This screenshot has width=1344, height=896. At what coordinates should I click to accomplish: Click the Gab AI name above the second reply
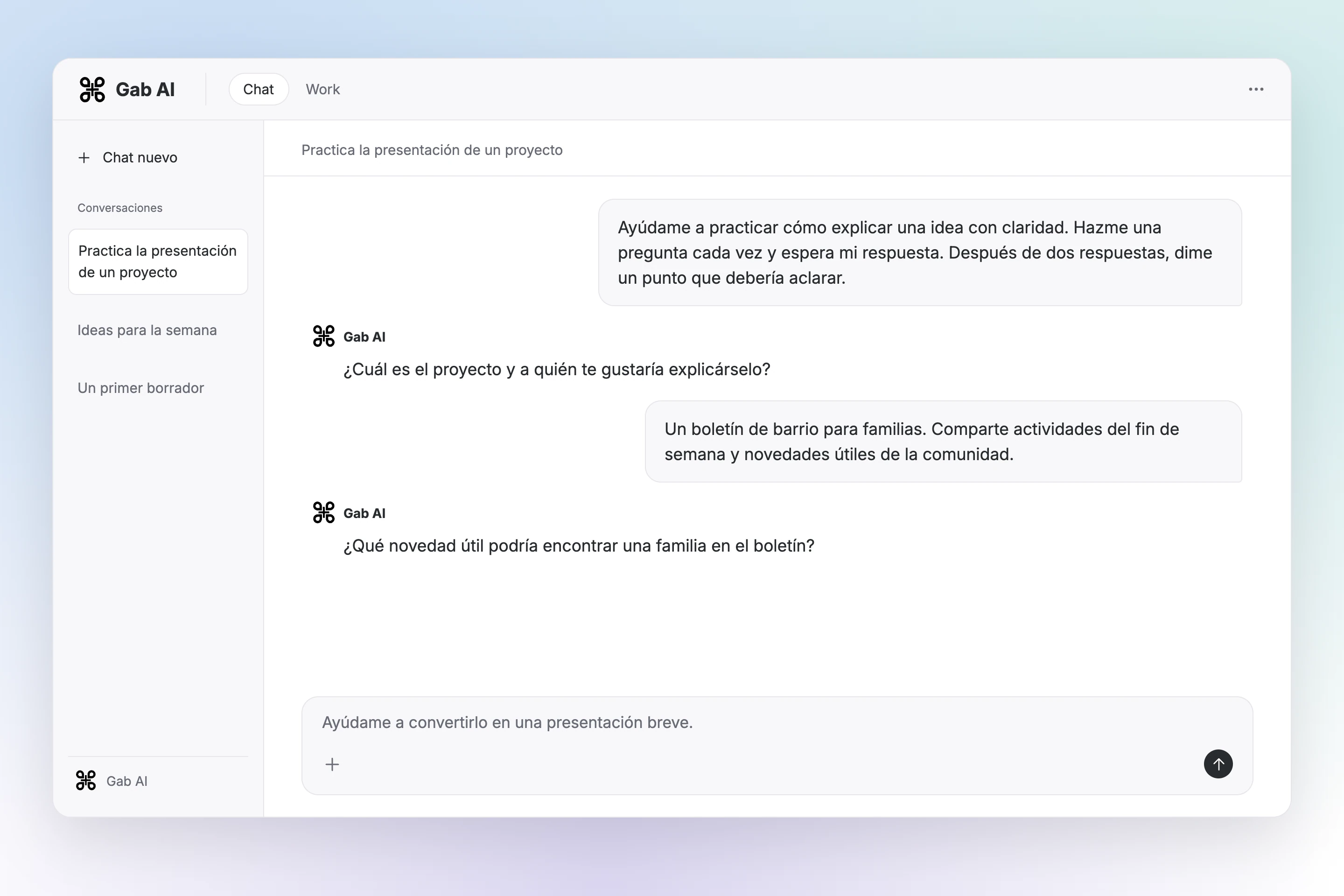(x=364, y=514)
